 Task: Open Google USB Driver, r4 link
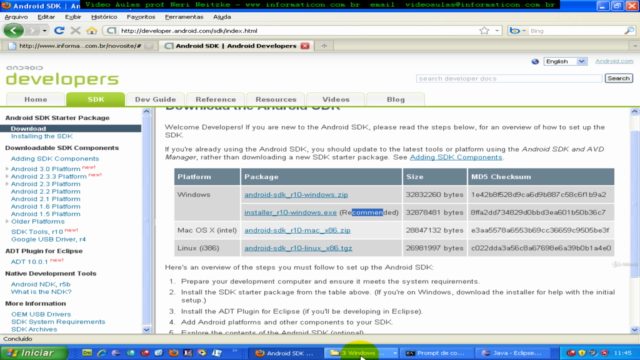click(x=48, y=239)
